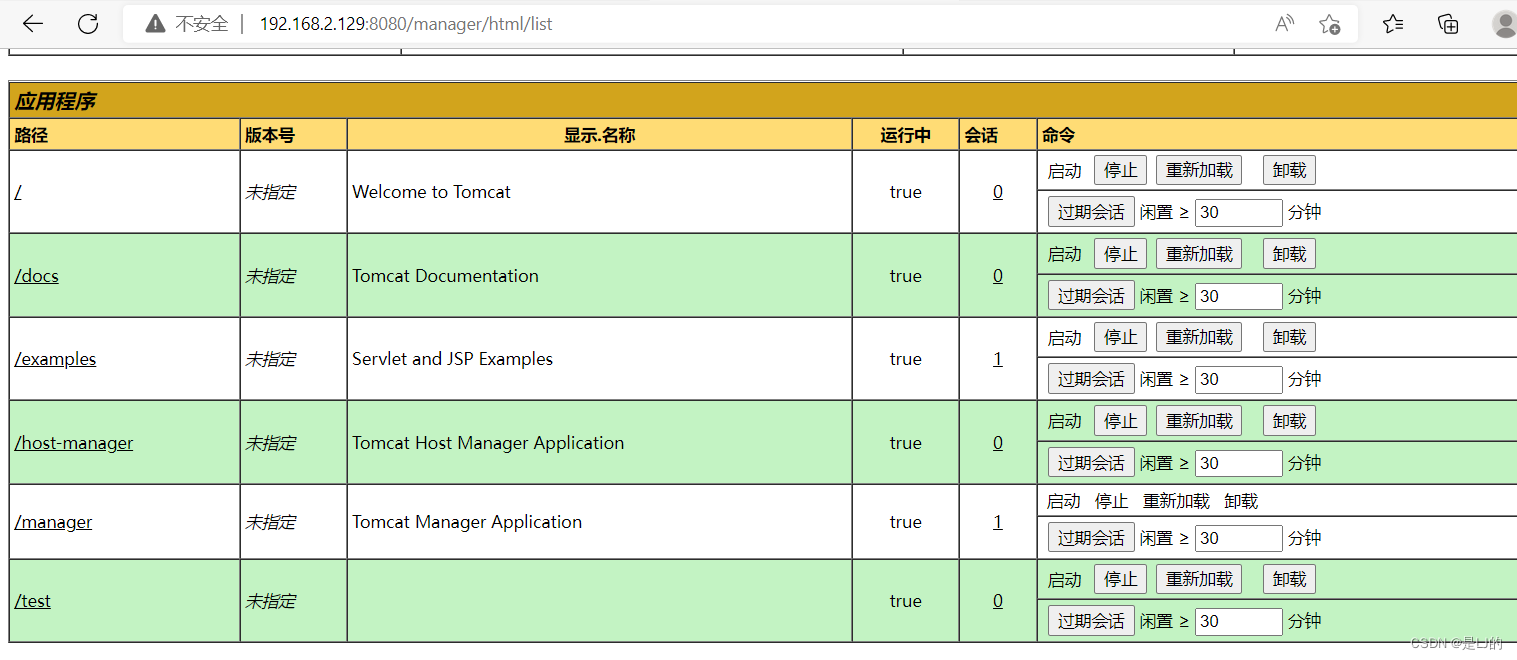Click 重新加载 for the Welcome to Tomcat row
The width and height of the screenshot is (1517, 660).
pyautogui.click(x=1199, y=170)
